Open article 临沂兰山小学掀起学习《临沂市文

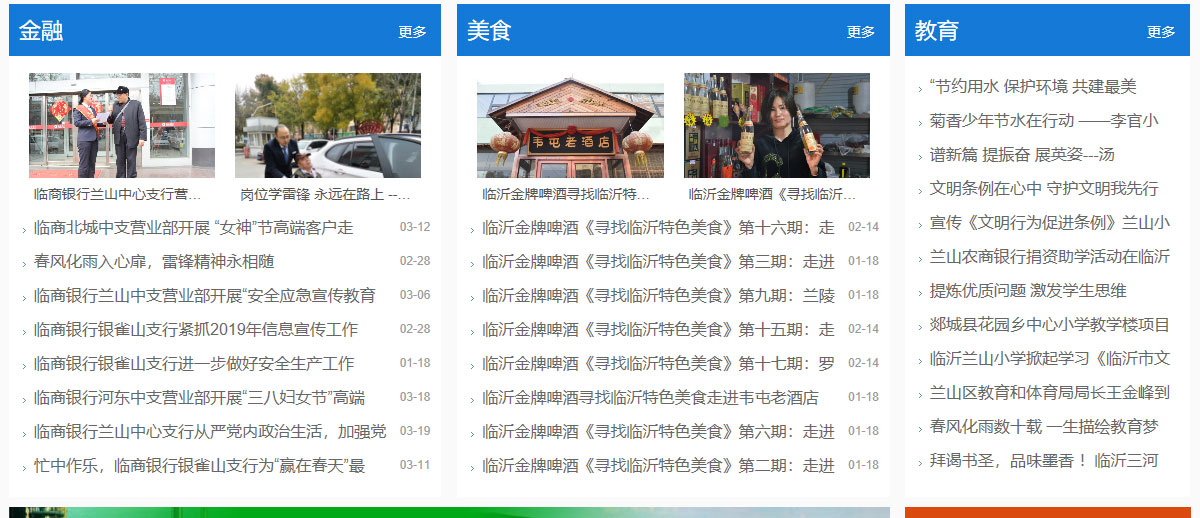[x=1050, y=359]
